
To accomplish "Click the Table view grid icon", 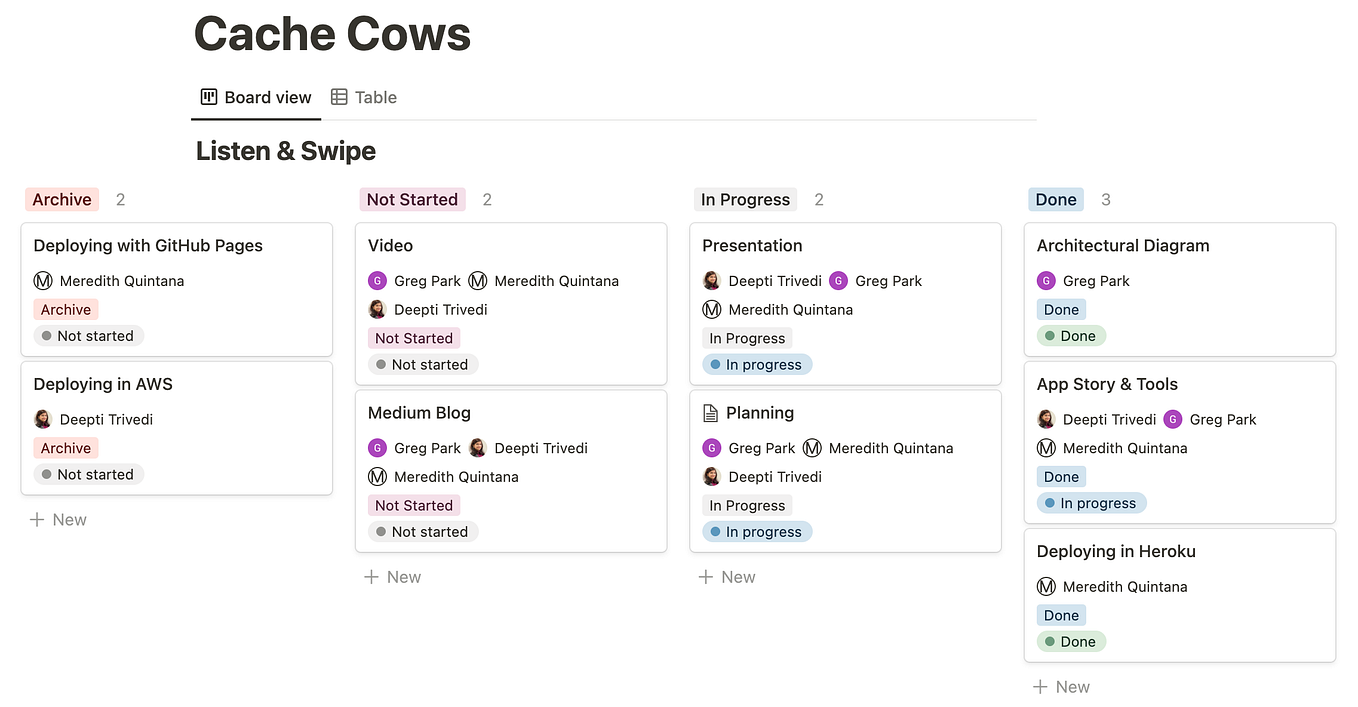I will (339, 97).
